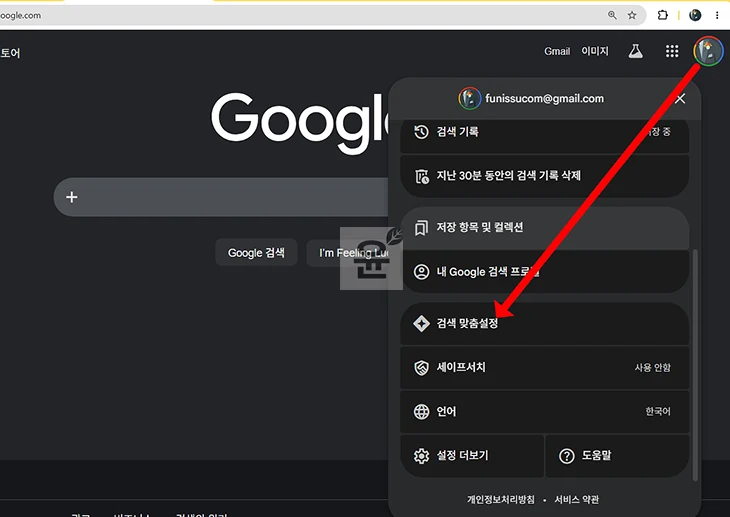
Task: Open Gmail link
Action: tap(557, 51)
